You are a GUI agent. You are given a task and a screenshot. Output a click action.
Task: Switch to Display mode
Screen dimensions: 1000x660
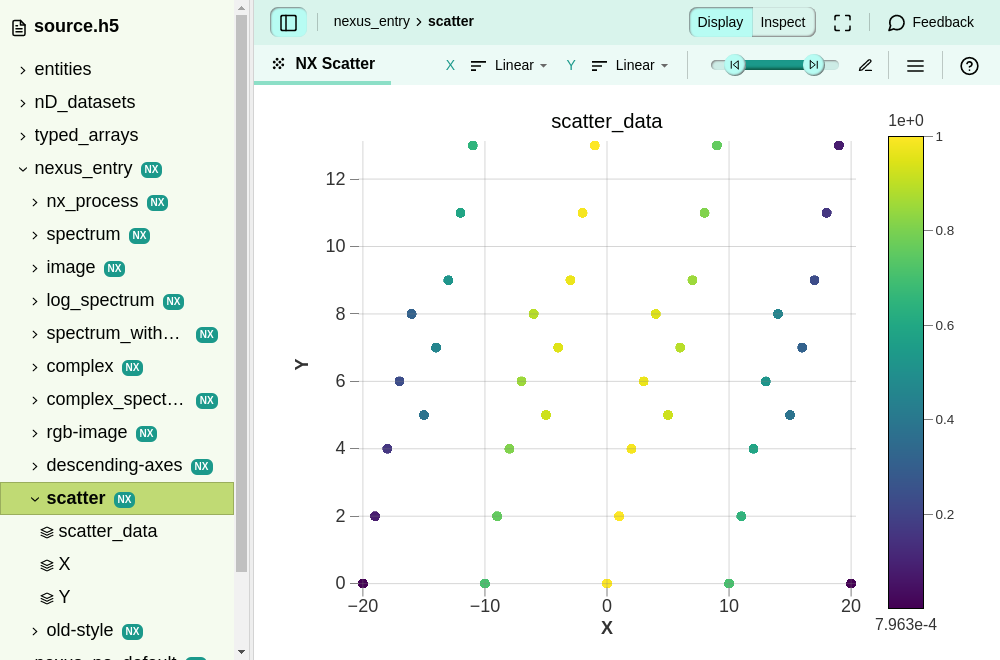pyautogui.click(x=721, y=22)
